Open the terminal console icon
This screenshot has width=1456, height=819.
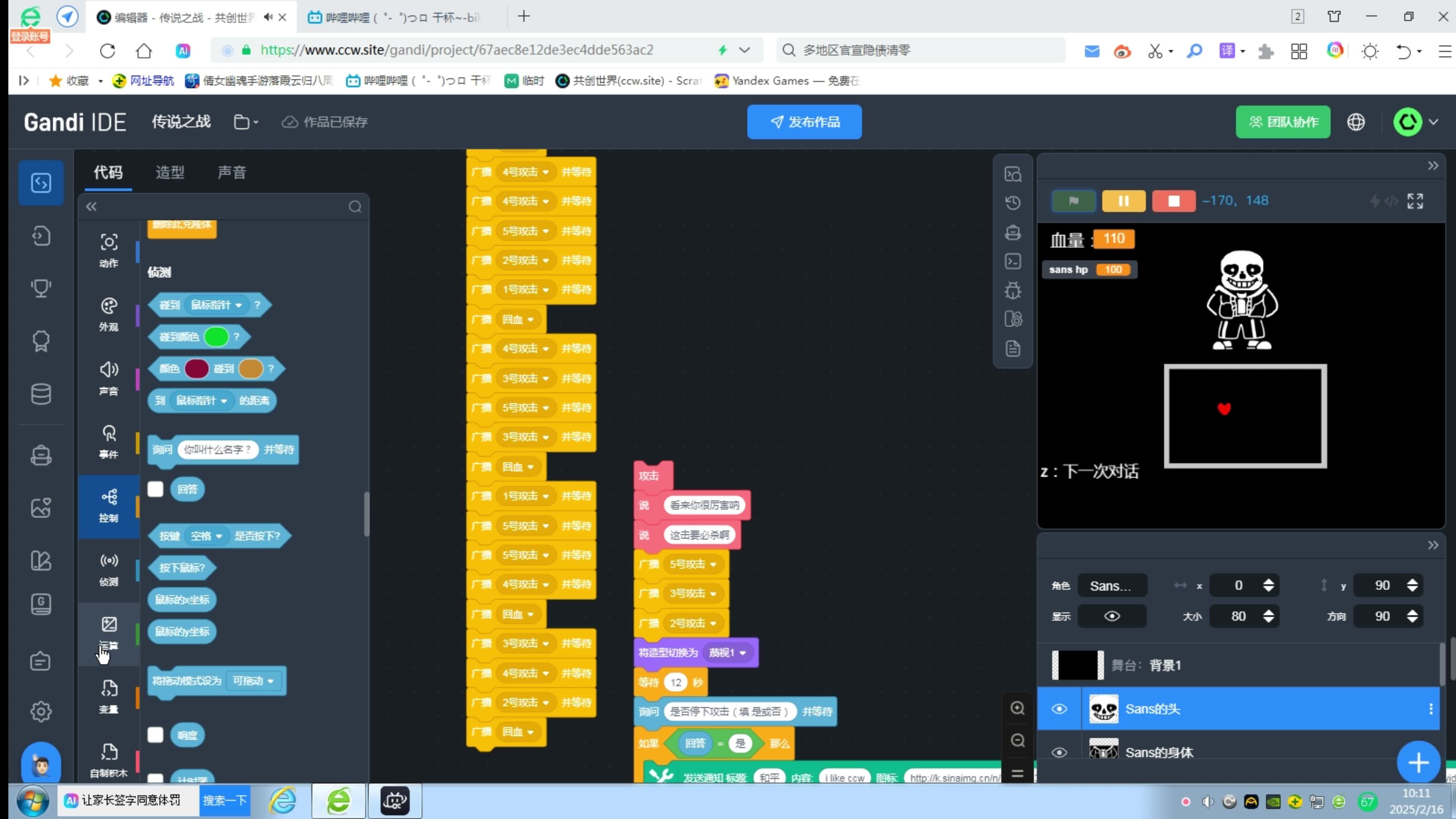point(1013,261)
